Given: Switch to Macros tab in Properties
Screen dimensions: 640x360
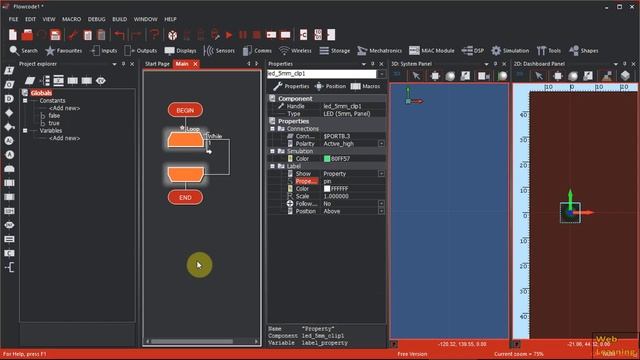Looking at the screenshot, I should tap(365, 86).
